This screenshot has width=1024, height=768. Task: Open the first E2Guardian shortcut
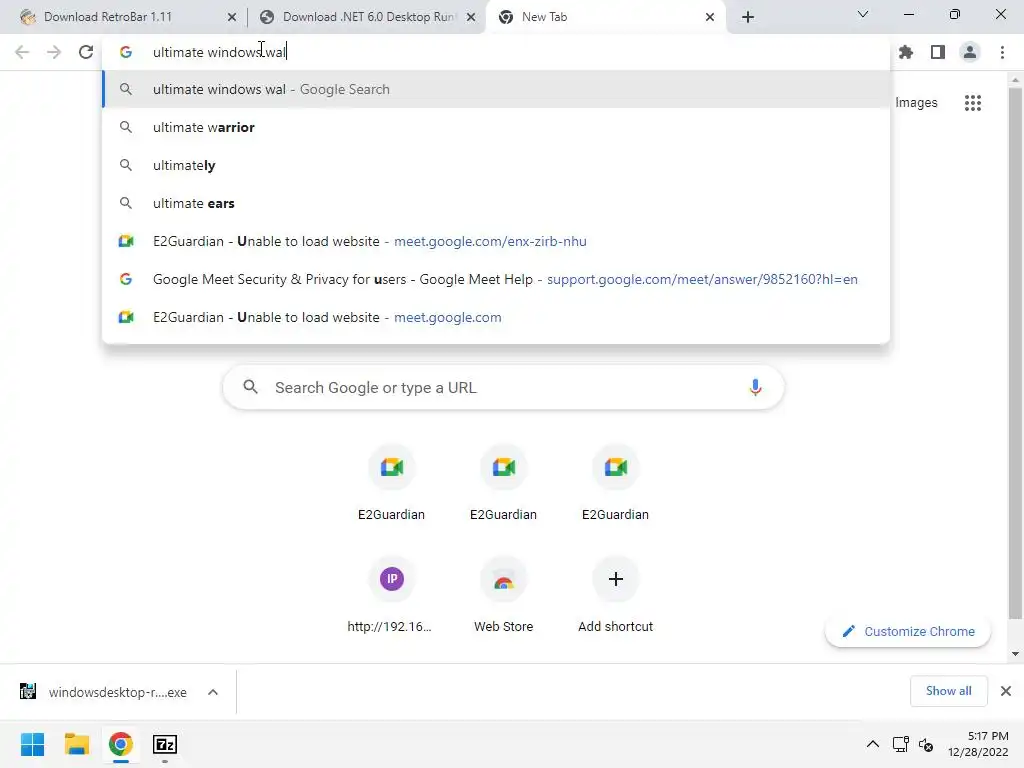click(x=391, y=483)
